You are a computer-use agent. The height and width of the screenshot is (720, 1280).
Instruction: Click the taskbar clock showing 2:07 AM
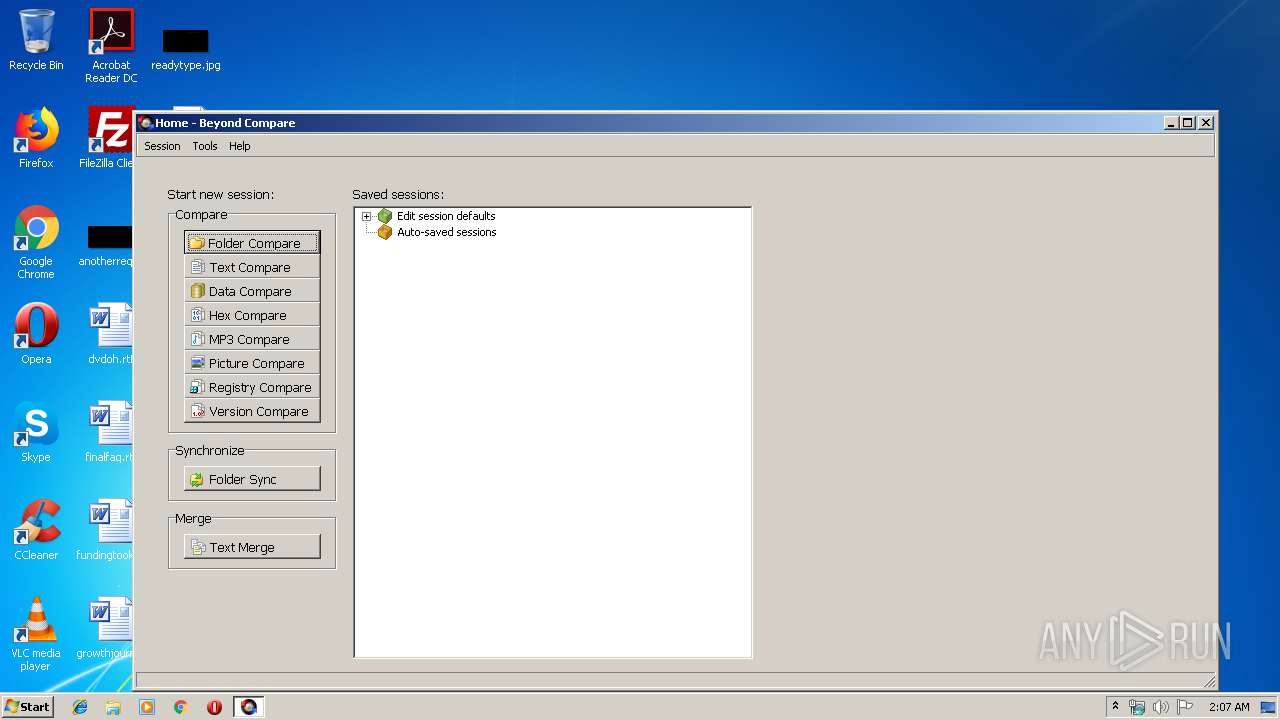coord(1229,707)
